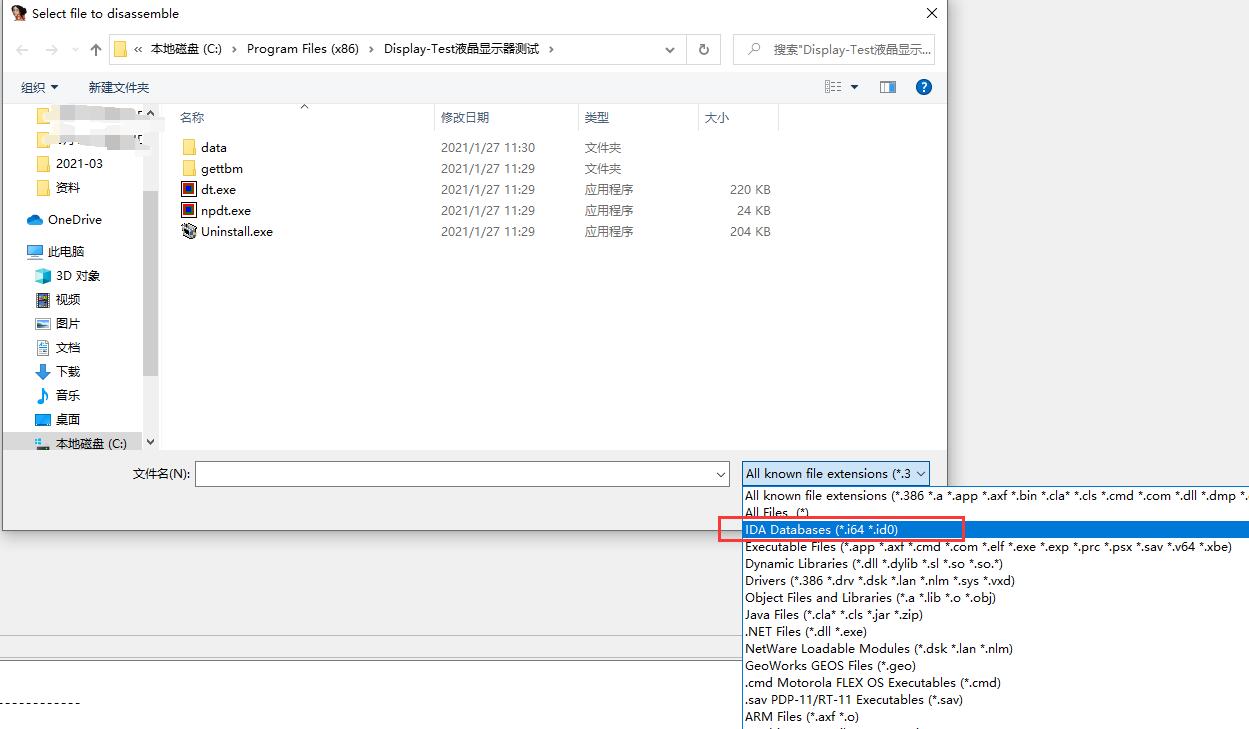Viewport: 1249px width, 729px height.
Task: Close the Select file dialog
Action: point(931,14)
